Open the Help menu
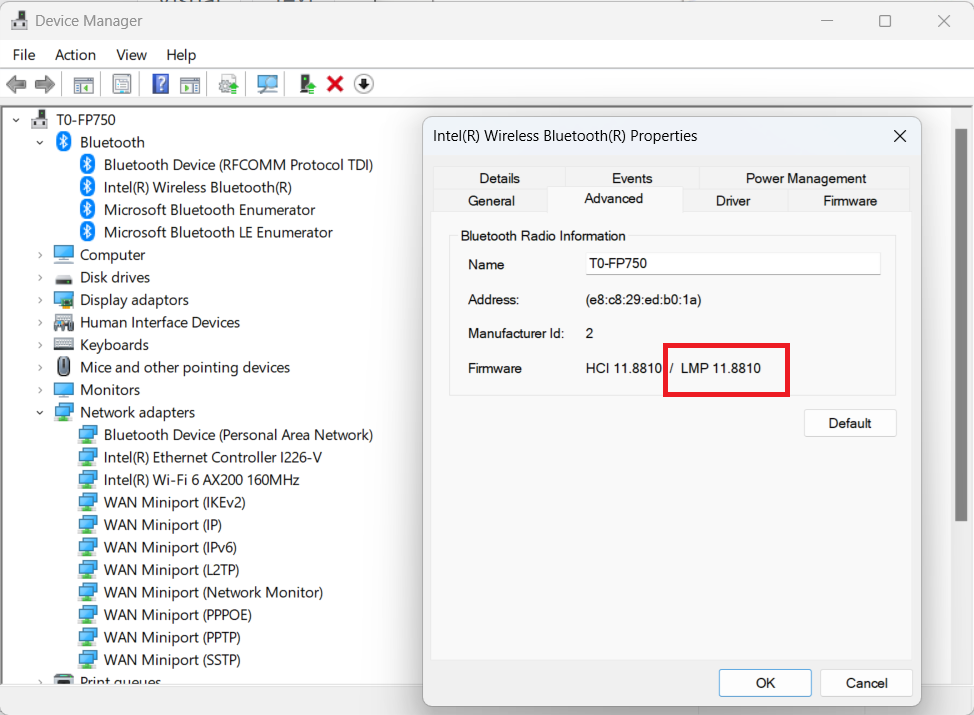The image size is (974, 715). (181, 55)
